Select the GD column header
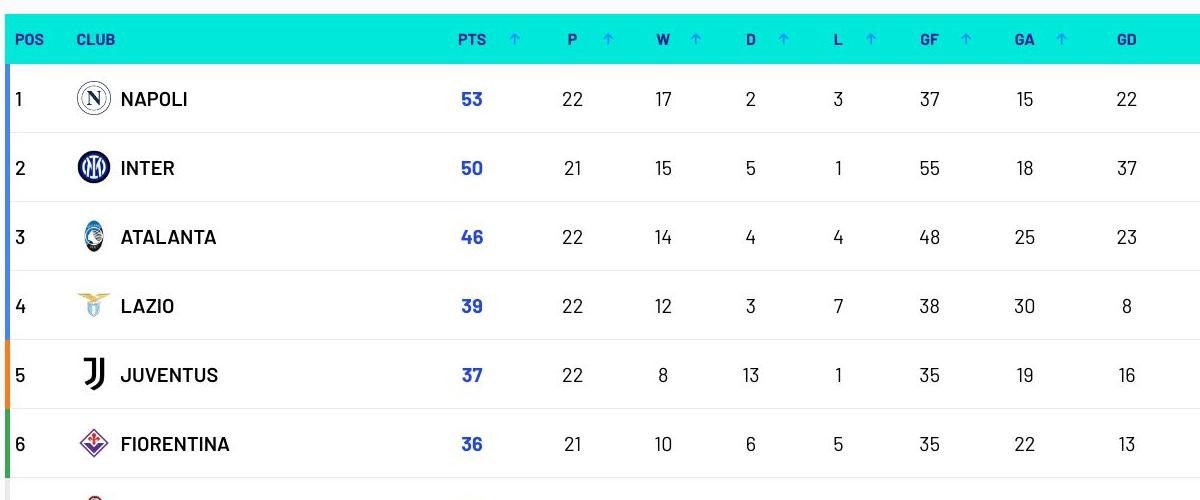The width and height of the screenshot is (1200, 500). click(1126, 40)
